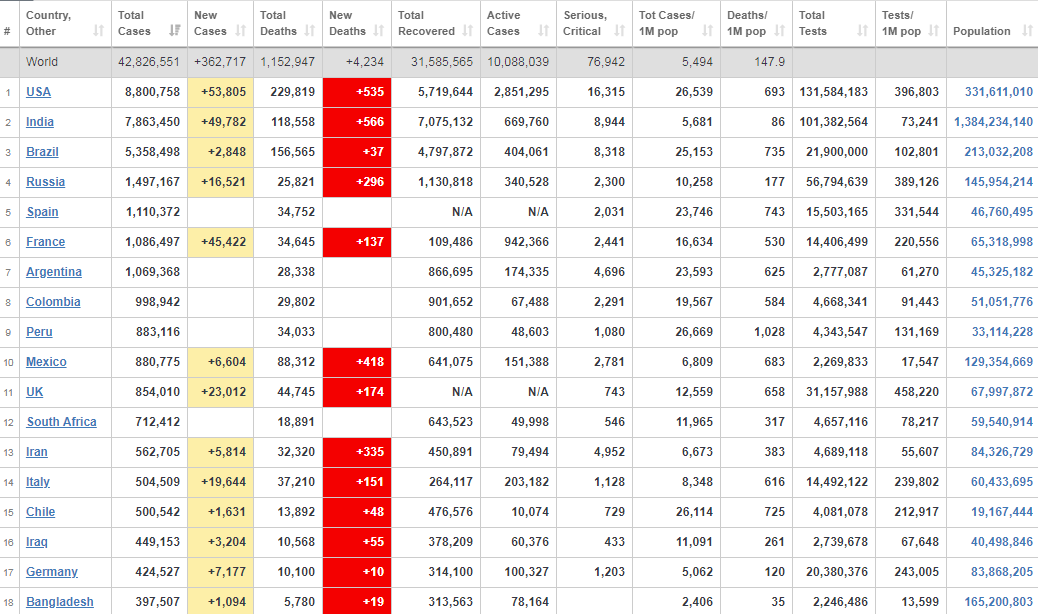The height and width of the screenshot is (614, 1038).
Task: Sort by the Country, Other sort arrows
Action: 99,31
